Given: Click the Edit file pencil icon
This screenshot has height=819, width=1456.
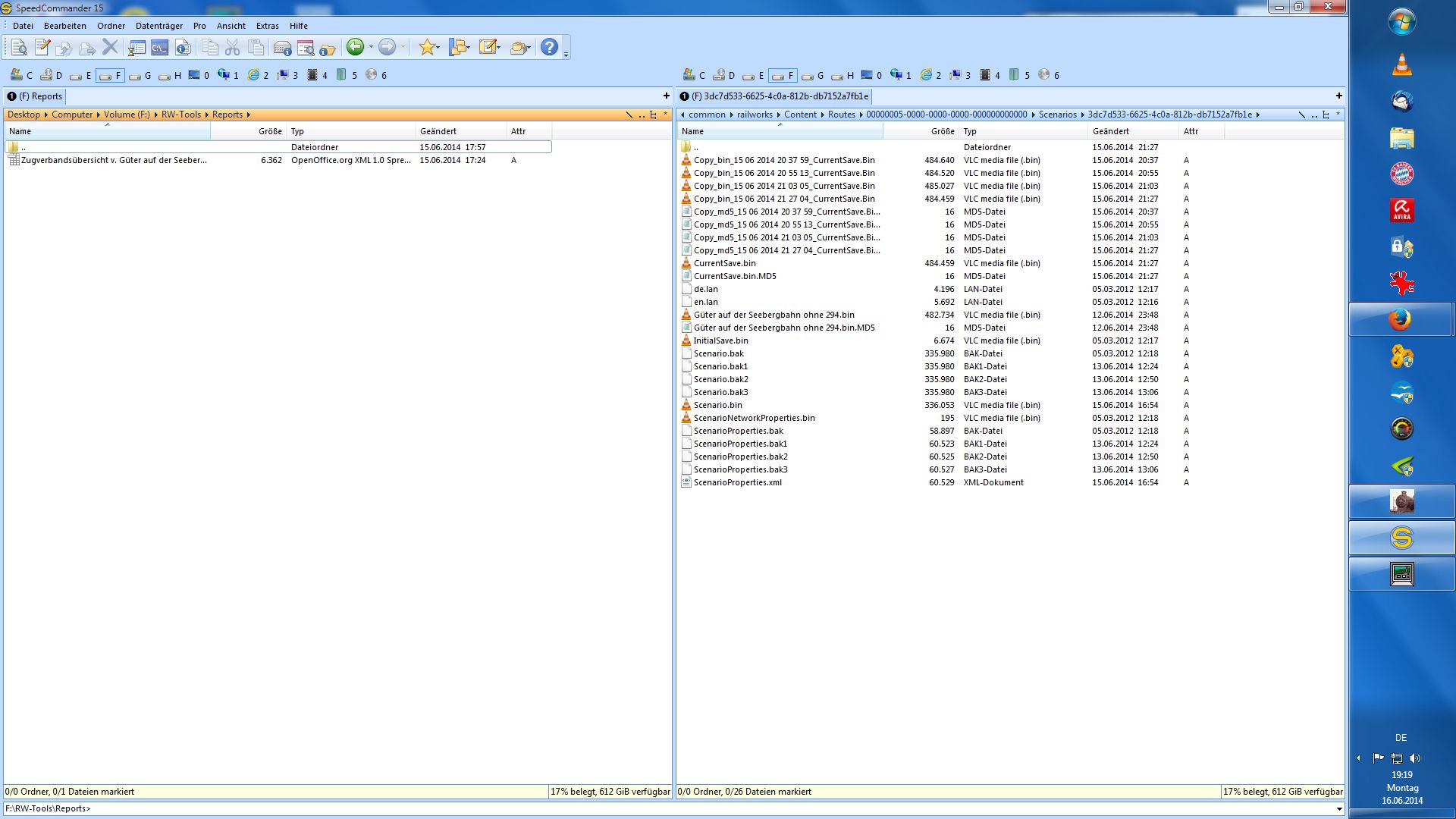Looking at the screenshot, I should pos(42,48).
